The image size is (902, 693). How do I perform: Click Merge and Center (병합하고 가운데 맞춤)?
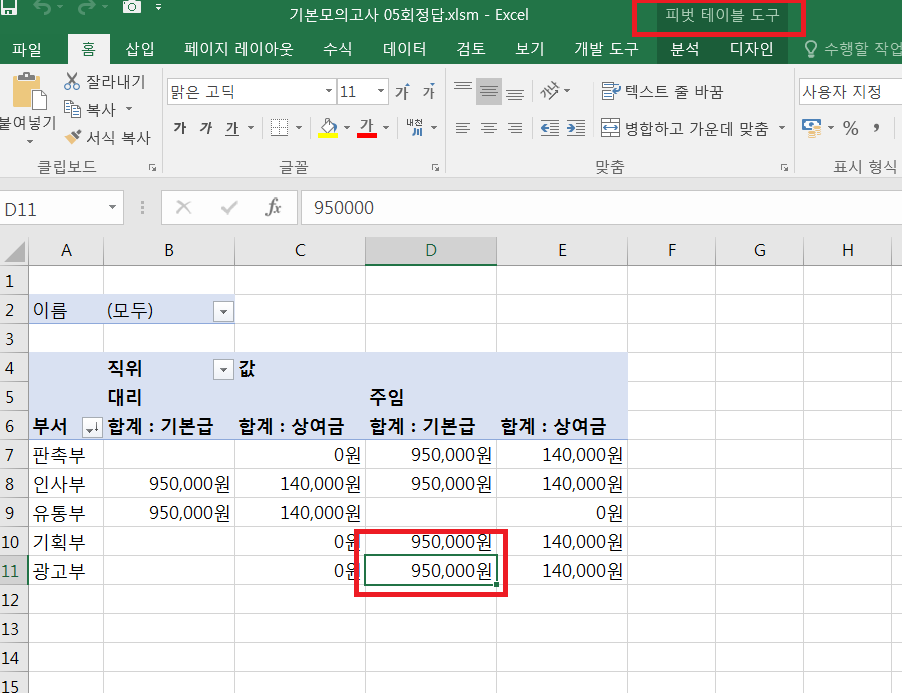(x=690, y=128)
